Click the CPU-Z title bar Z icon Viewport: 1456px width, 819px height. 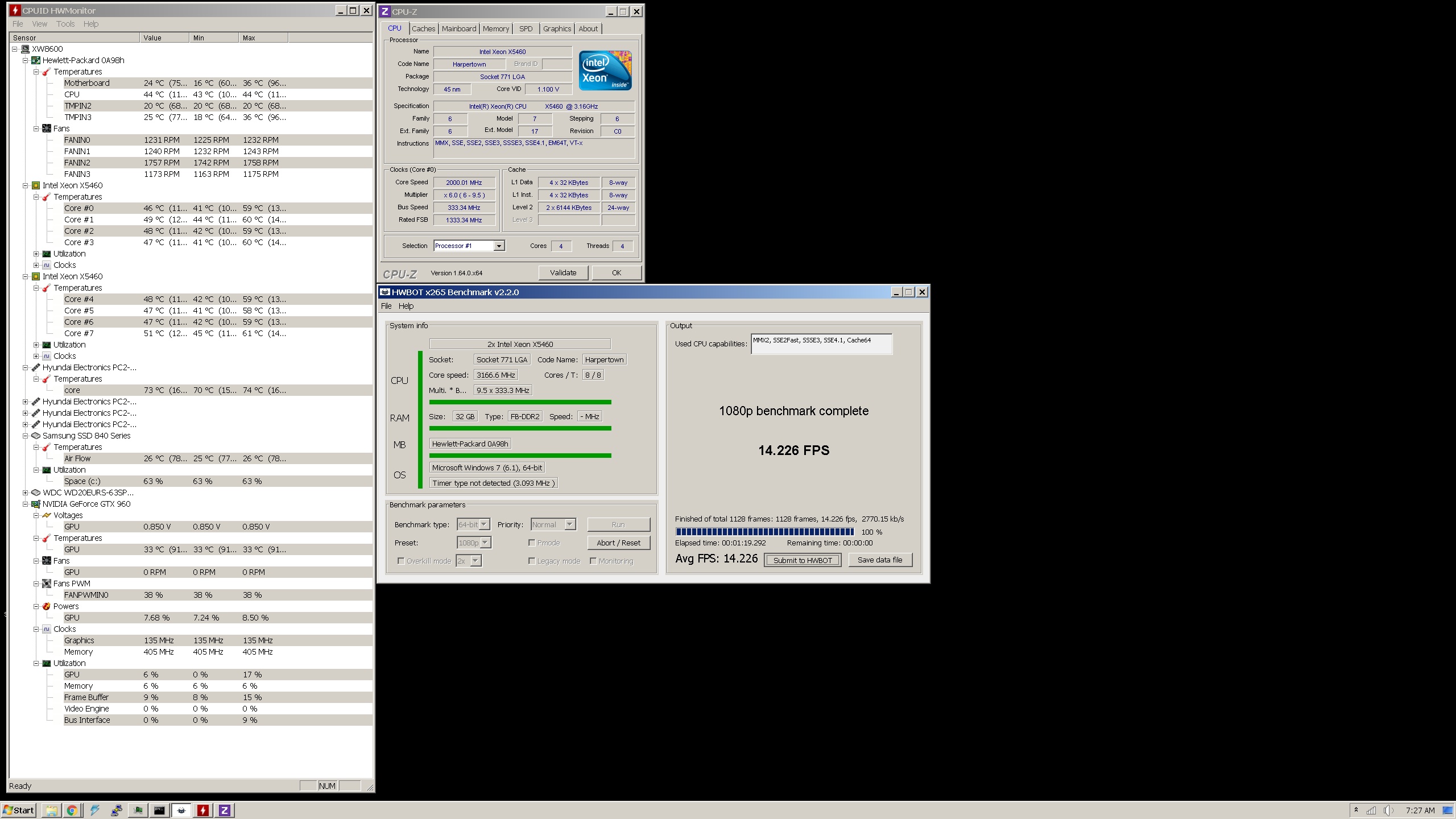(385, 11)
